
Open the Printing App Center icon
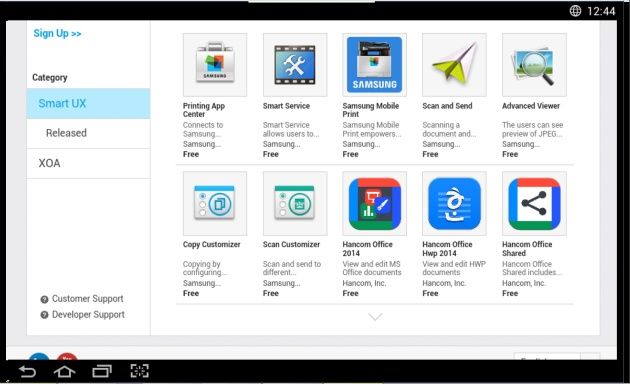(x=215, y=65)
